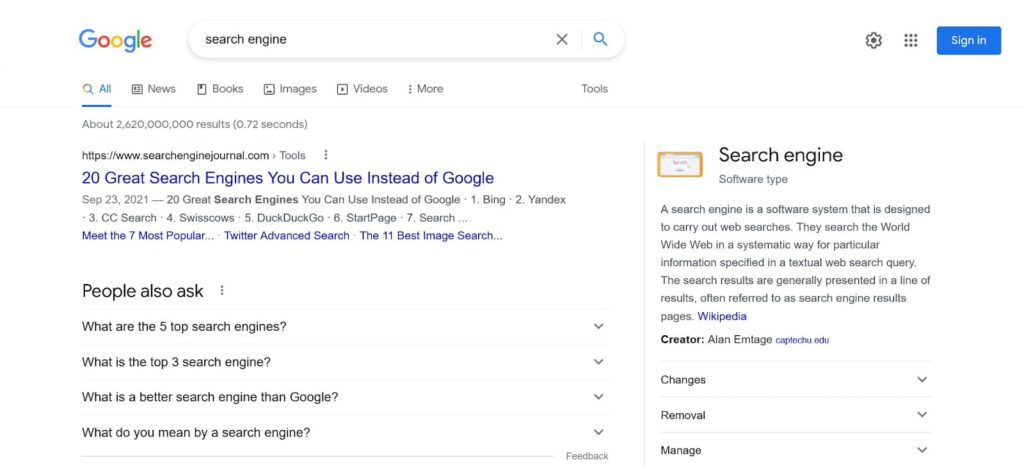Click the Google logo
The height and width of the screenshot is (467, 1024).
(116, 40)
